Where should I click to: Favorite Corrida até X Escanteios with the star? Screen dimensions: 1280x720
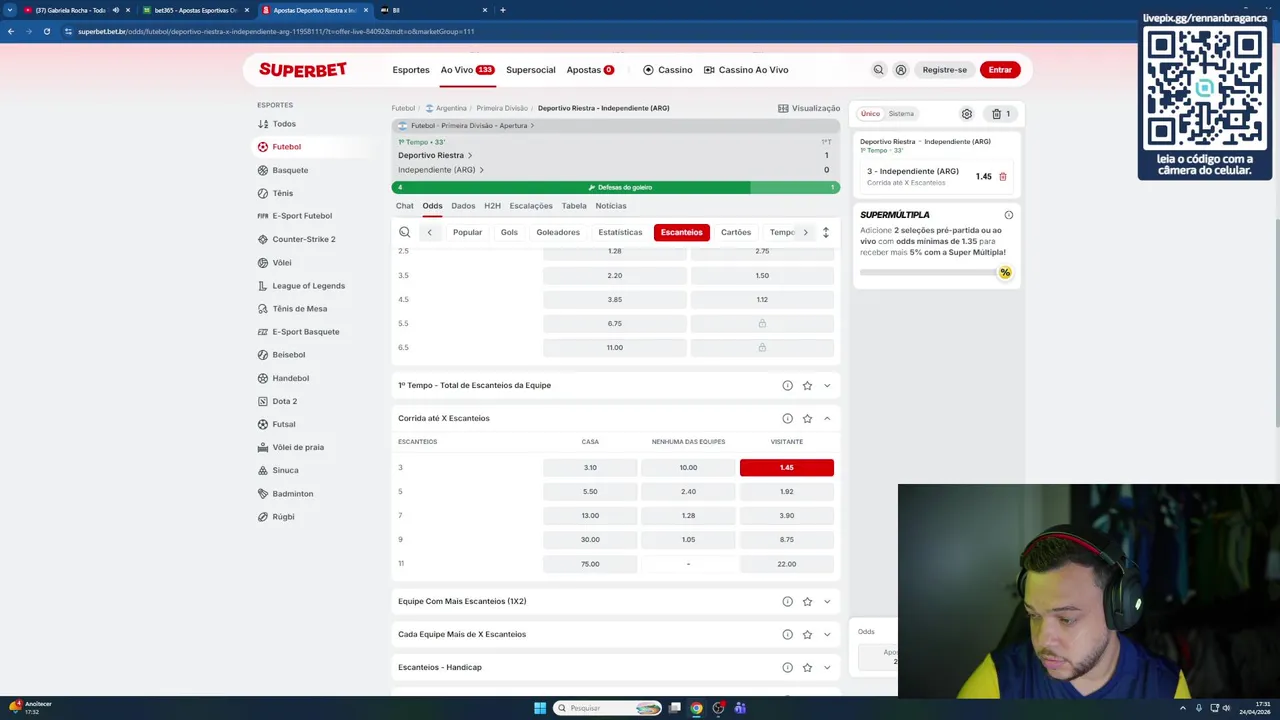click(807, 418)
